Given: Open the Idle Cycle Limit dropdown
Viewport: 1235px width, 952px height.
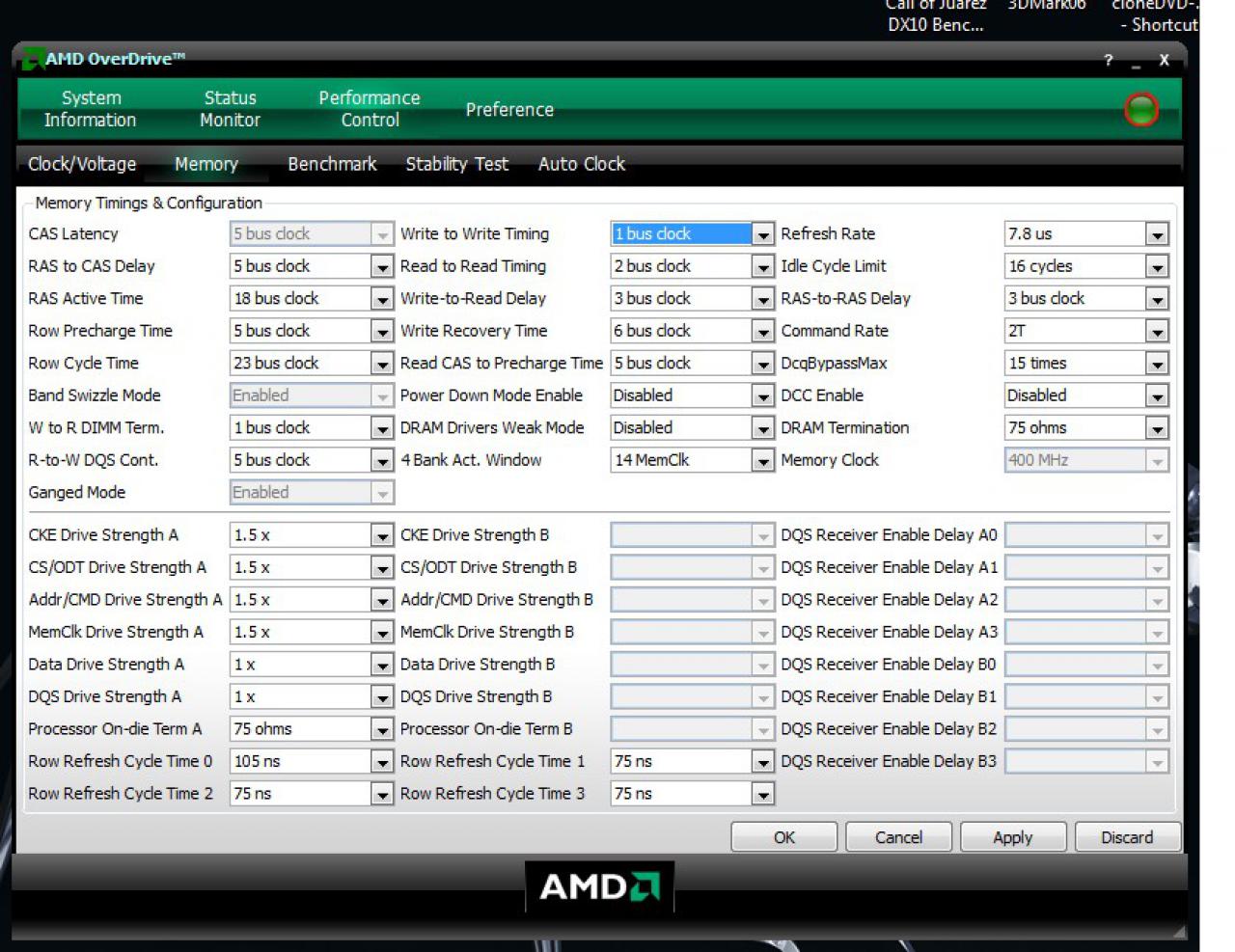Looking at the screenshot, I should pyautogui.click(x=1157, y=266).
